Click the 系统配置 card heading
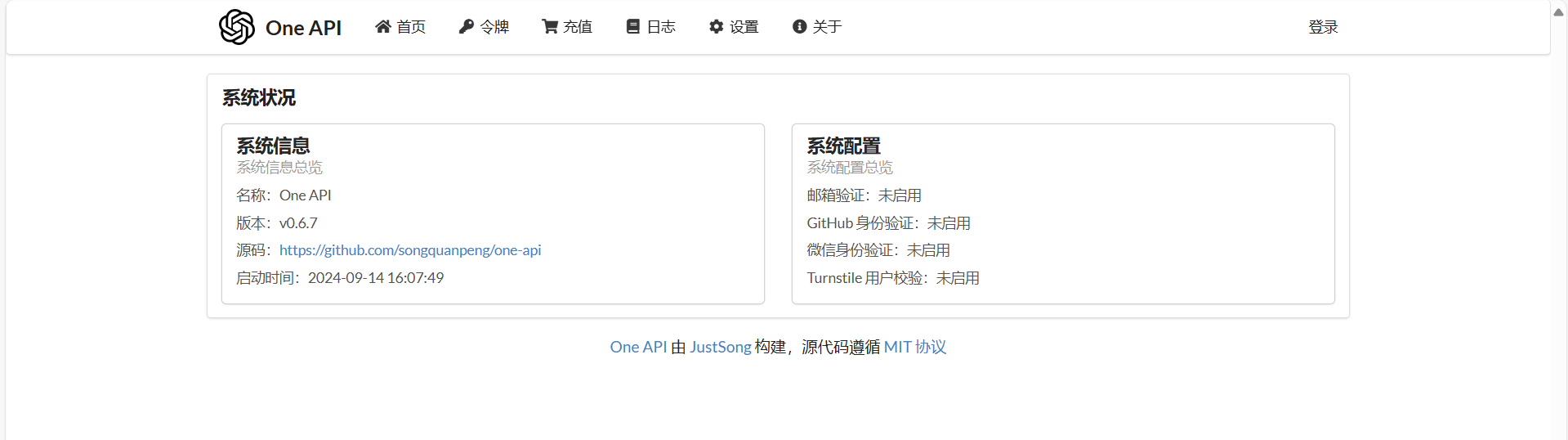The width and height of the screenshot is (1568, 440). [844, 146]
